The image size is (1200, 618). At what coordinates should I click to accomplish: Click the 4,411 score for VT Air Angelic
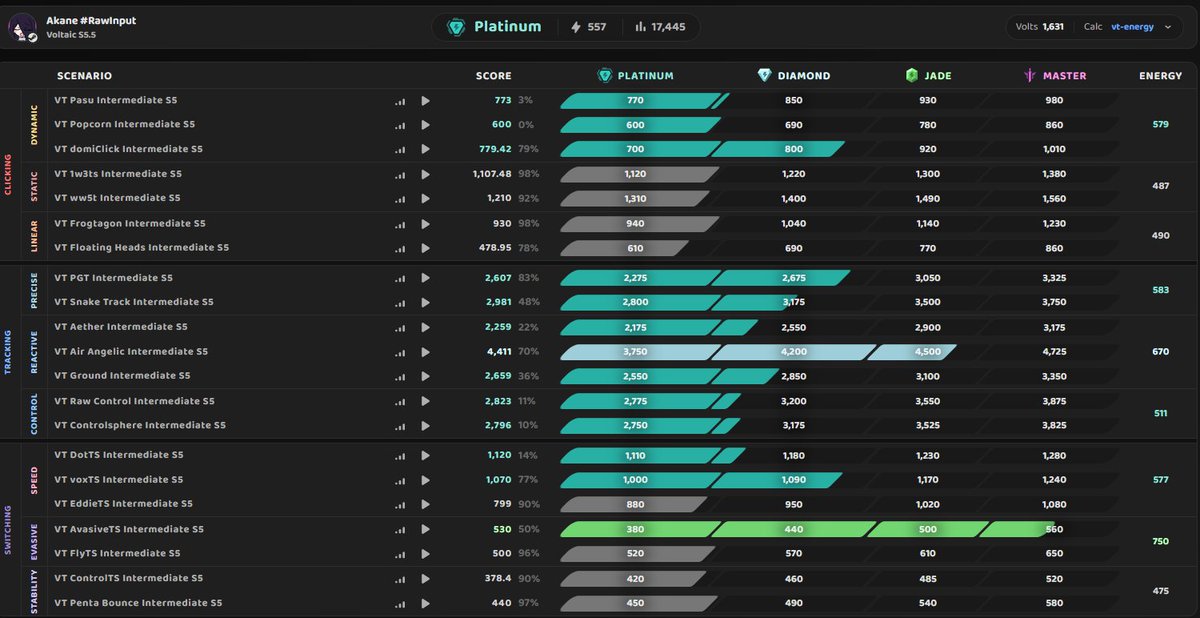pos(498,351)
